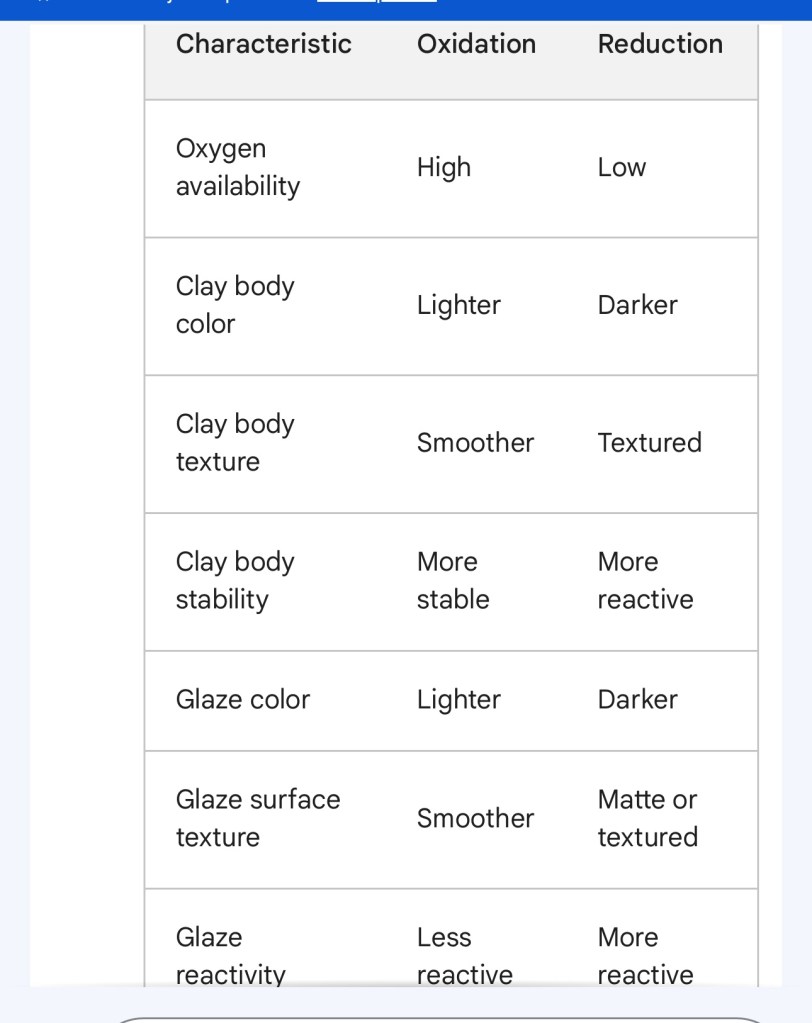Click Clay body color's Darker cell

[638, 305]
